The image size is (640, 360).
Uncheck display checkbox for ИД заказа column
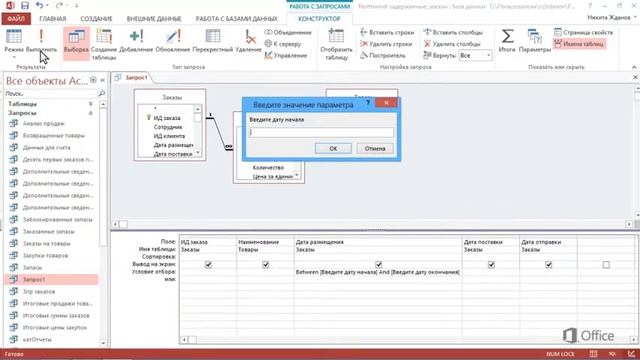[208, 264]
